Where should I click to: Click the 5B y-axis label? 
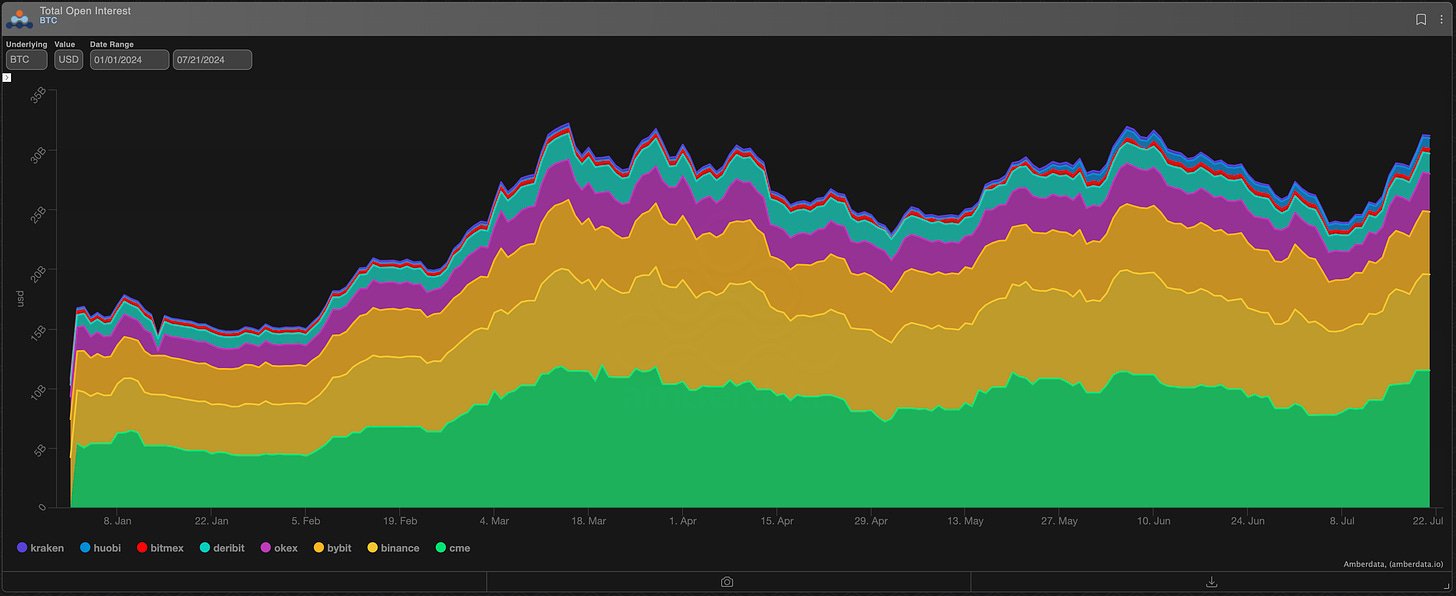(40, 450)
